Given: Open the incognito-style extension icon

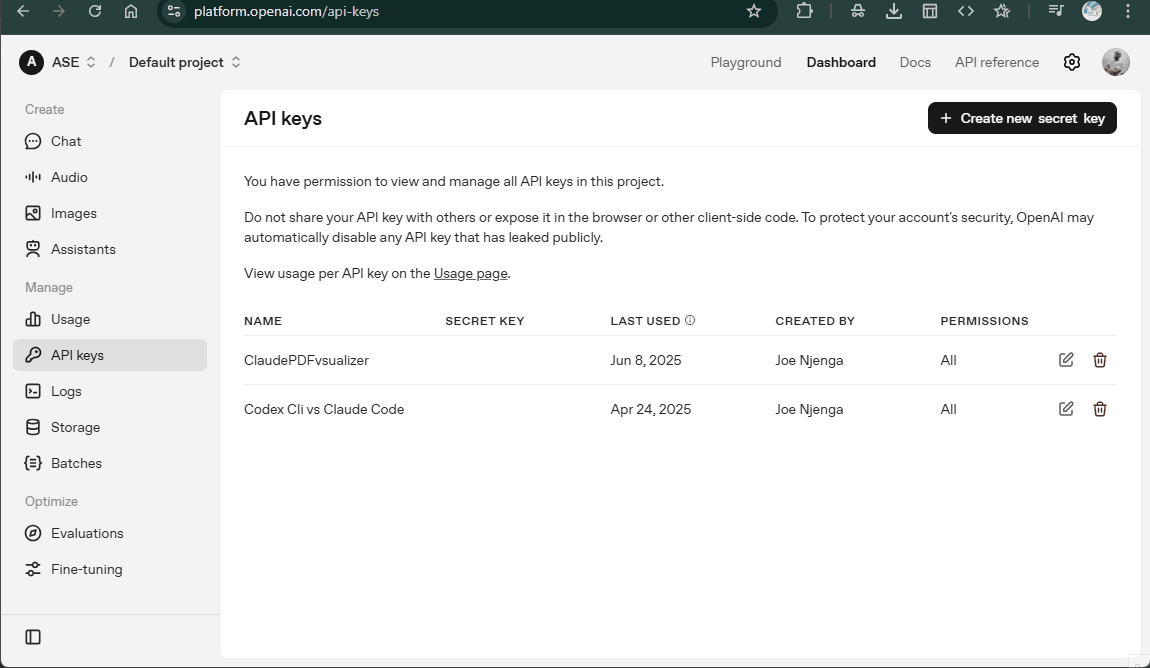Looking at the screenshot, I should pyautogui.click(x=857, y=11).
